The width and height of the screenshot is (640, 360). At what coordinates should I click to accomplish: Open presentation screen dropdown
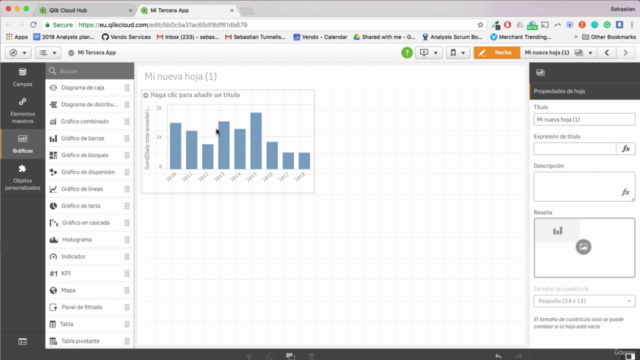coord(429,53)
